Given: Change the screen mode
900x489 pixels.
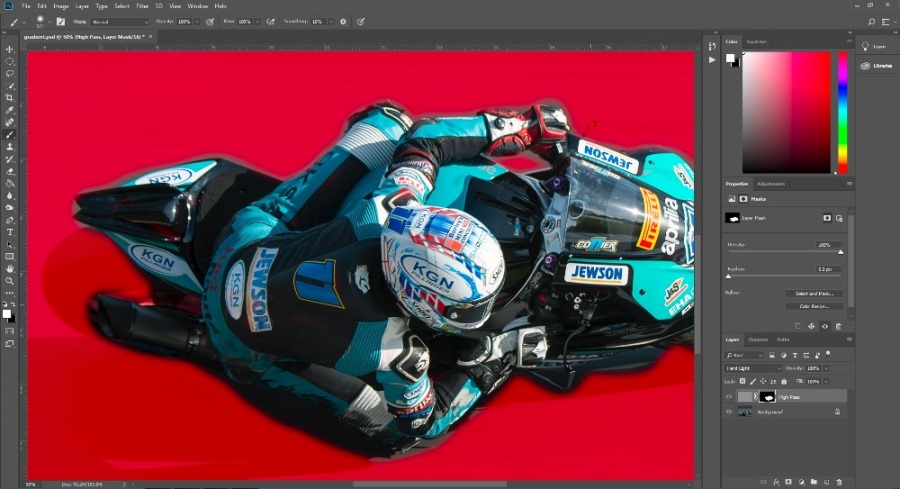Looking at the screenshot, I should 9,344.
